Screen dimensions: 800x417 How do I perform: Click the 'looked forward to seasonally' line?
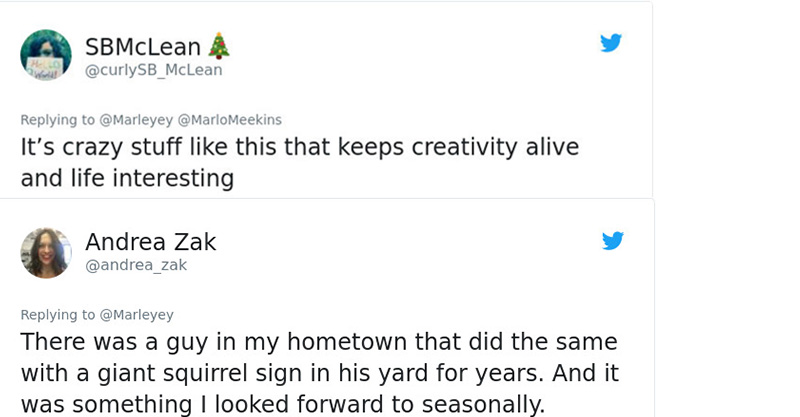click(x=282, y=404)
